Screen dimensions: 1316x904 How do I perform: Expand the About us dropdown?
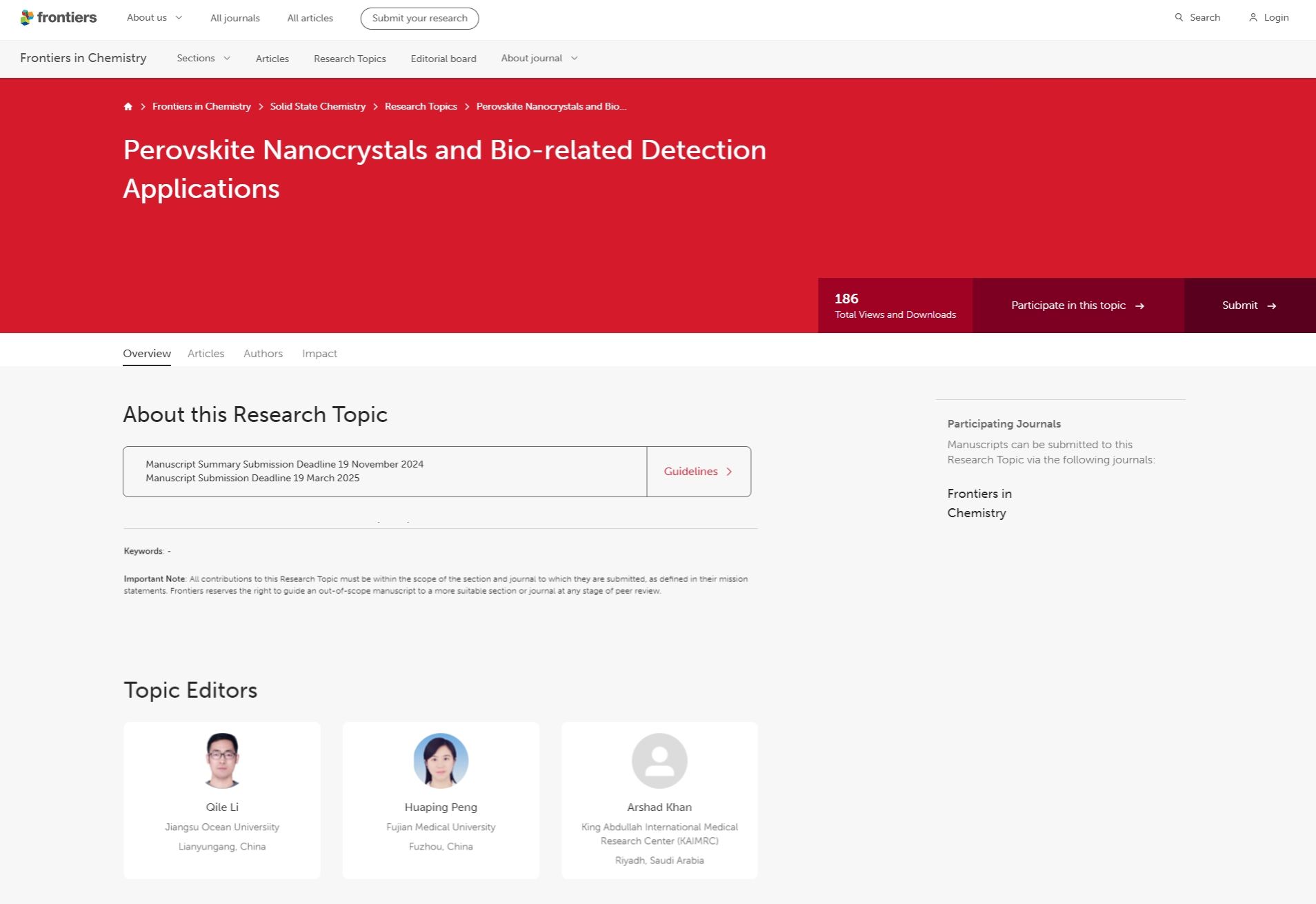154,18
